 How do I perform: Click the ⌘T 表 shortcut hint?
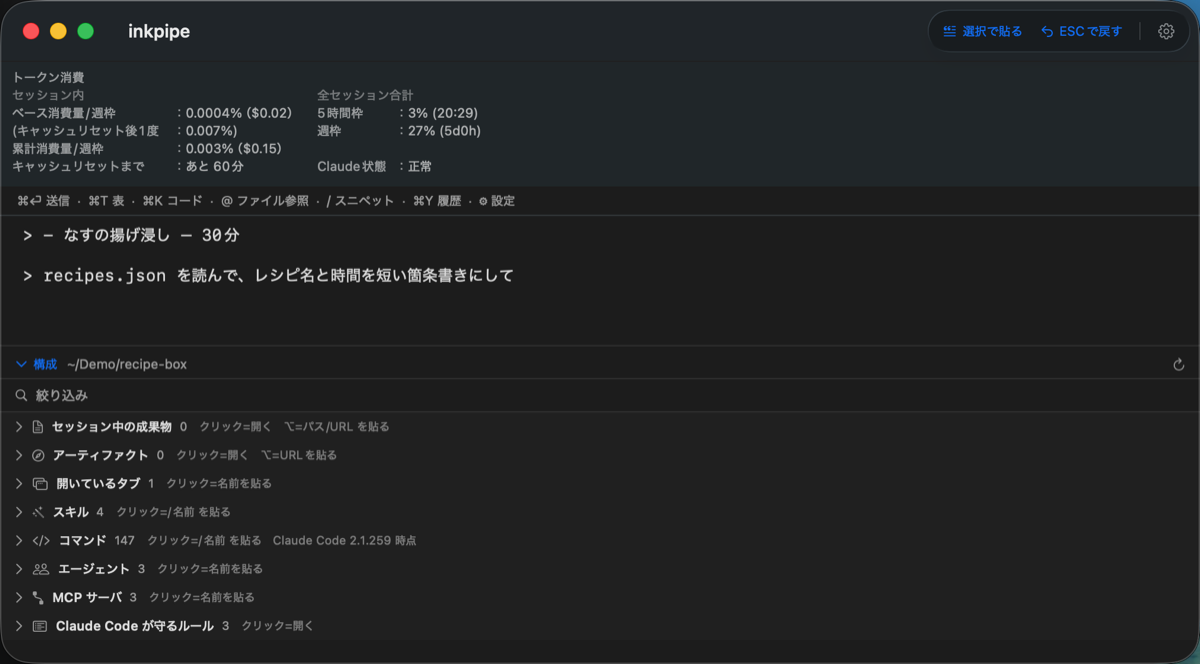107,201
